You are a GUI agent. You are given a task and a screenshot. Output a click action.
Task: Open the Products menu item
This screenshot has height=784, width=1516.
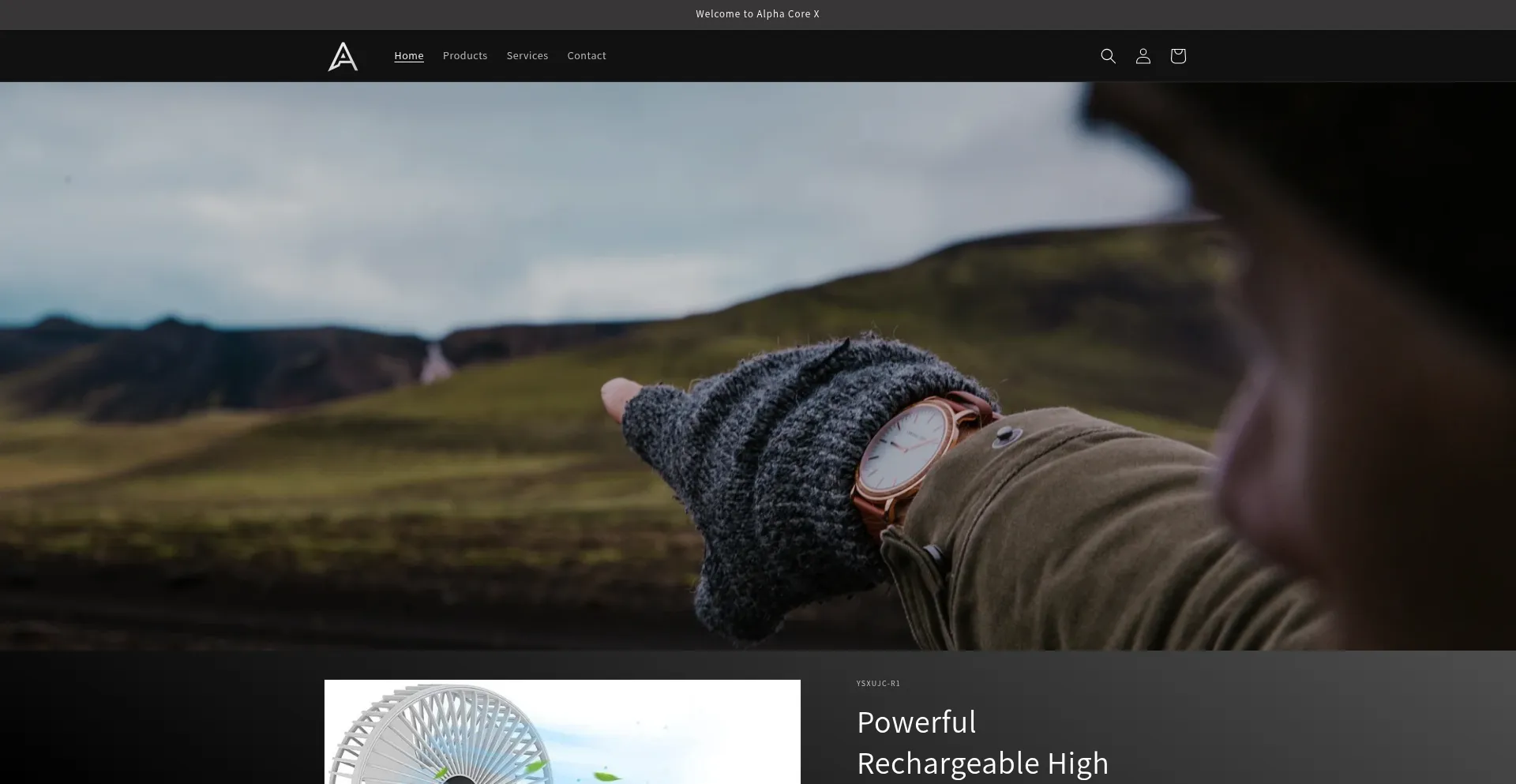click(x=465, y=56)
